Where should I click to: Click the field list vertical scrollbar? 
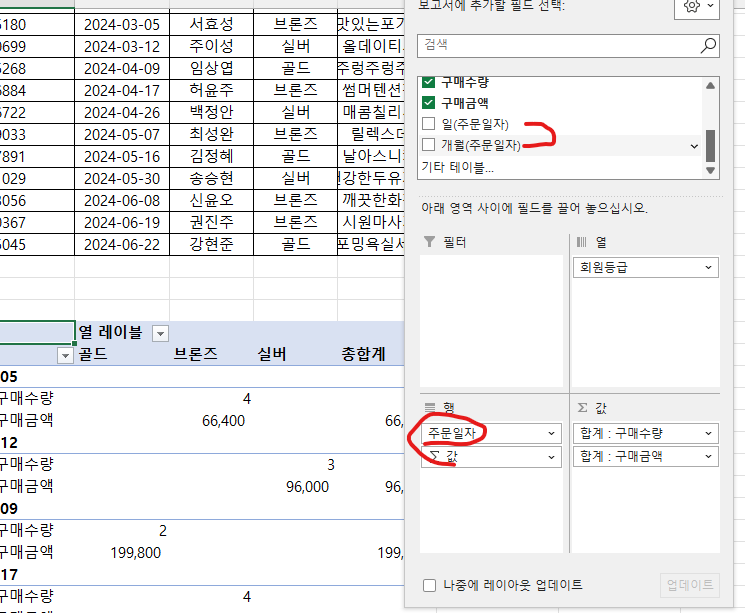710,146
